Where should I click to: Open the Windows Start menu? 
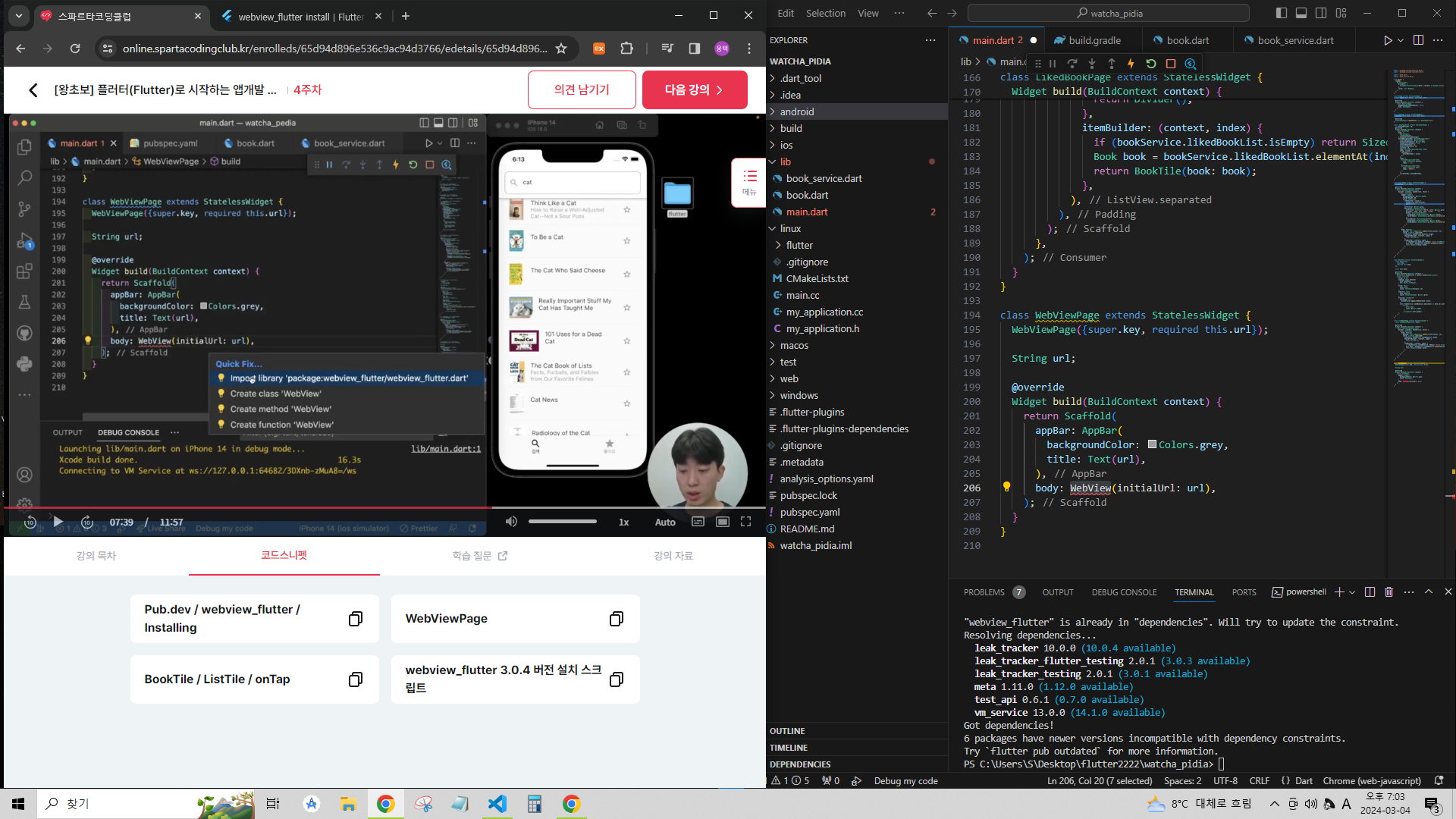[18, 804]
